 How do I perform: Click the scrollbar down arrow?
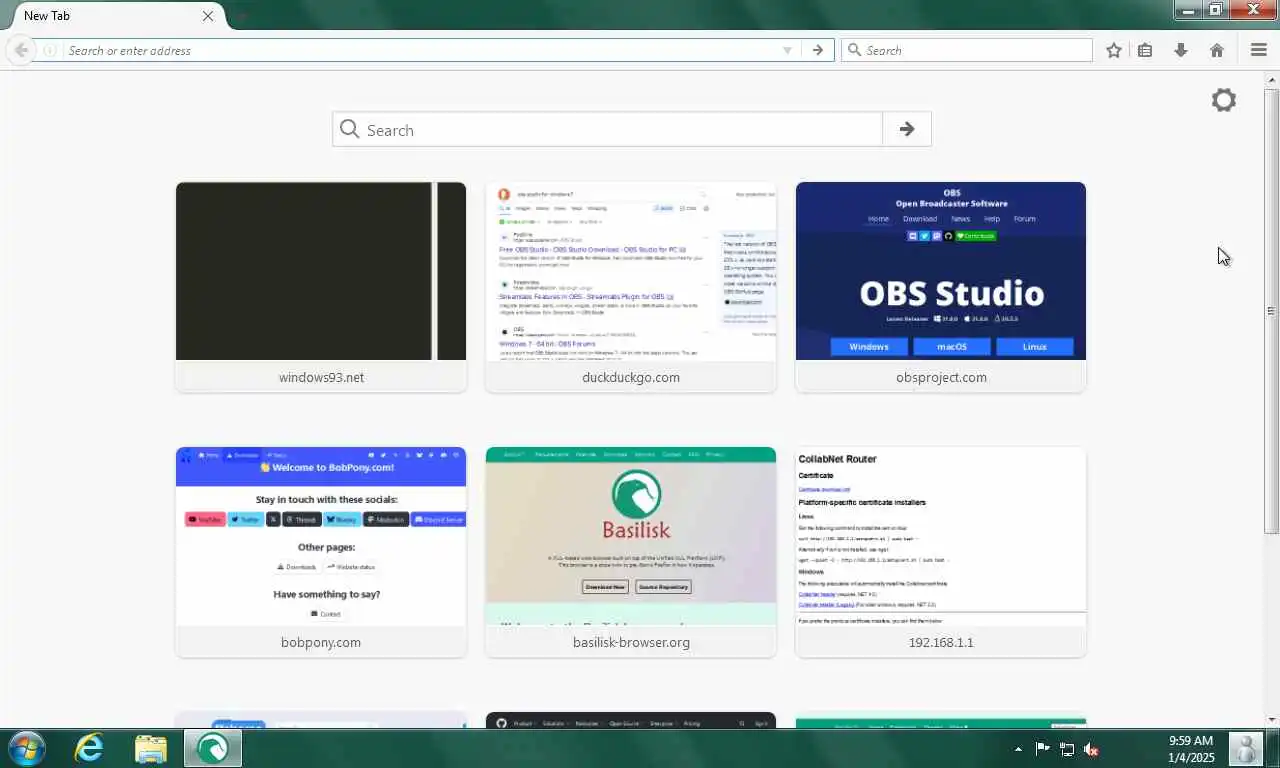pyautogui.click(x=1271, y=719)
